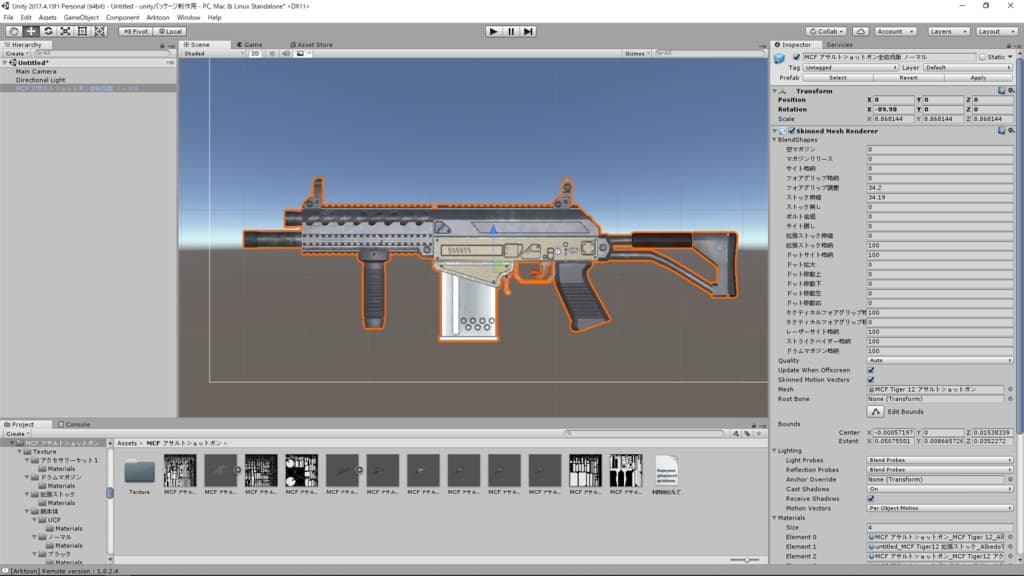Viewport: 1024px width, 576px height.
Task: Open the cloud services icon
Action: (860, 31)
